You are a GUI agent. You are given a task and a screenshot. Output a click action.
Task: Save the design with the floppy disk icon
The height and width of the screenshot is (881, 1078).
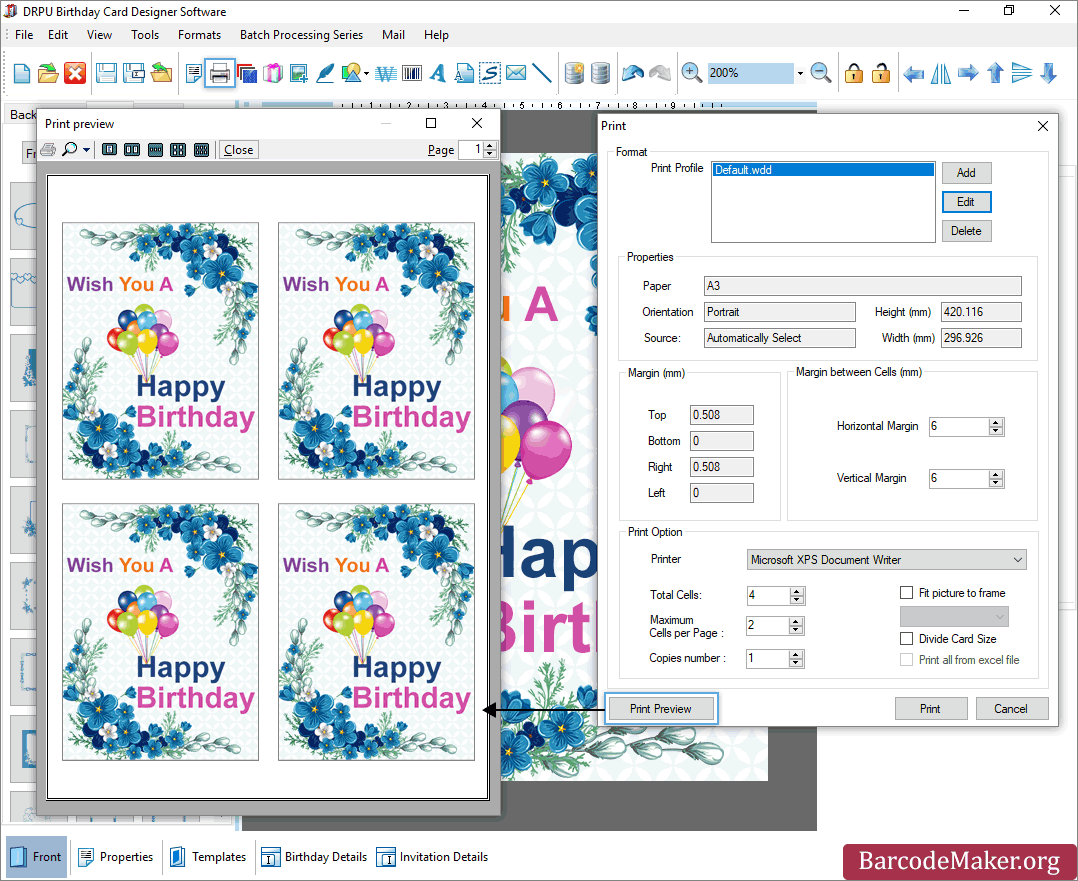pyautogui.click(x=106, y=73)
